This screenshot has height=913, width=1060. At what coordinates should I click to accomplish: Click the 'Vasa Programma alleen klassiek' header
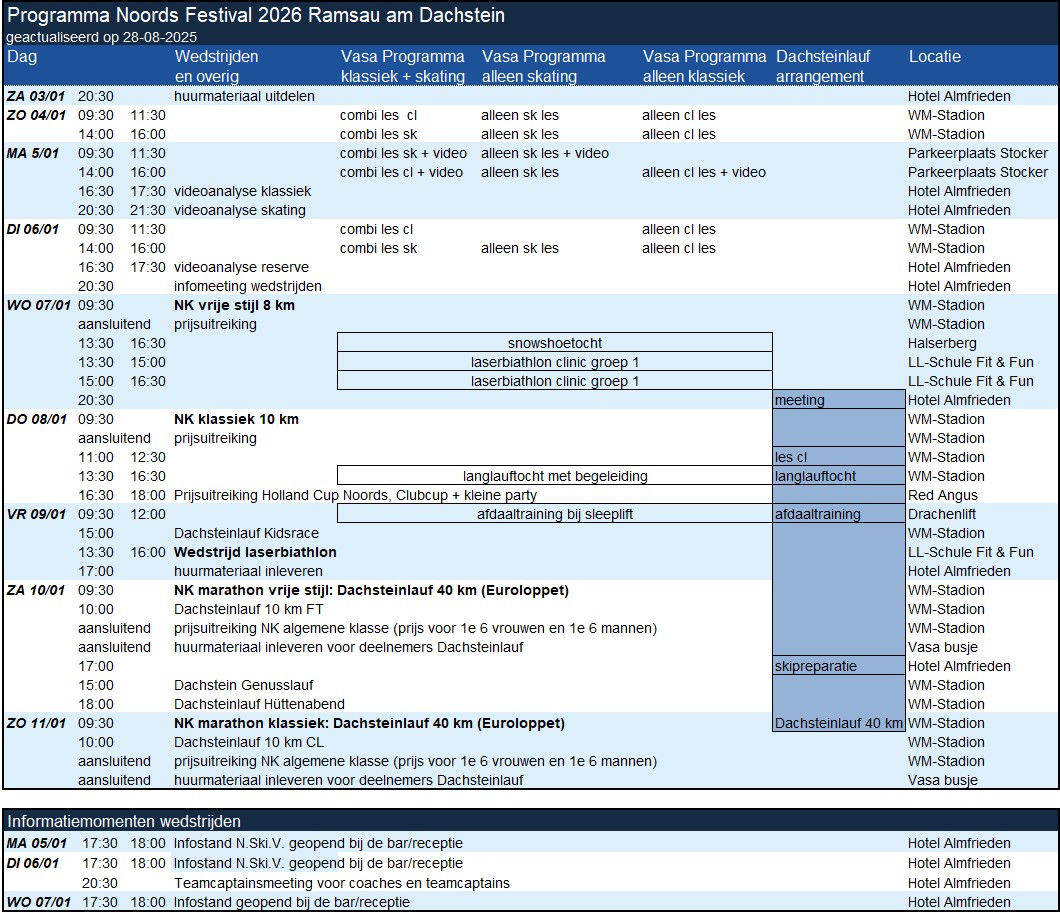704,66
